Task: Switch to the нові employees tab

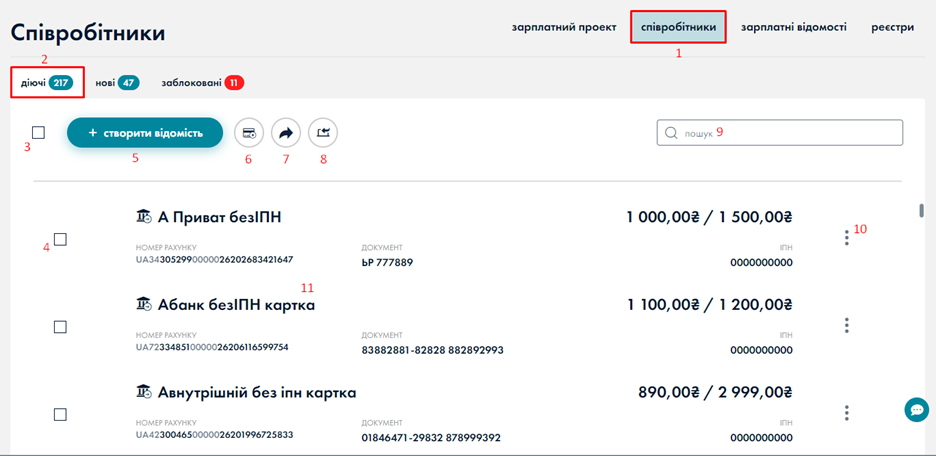Action: pyautogui.click(x=116, y=83)
